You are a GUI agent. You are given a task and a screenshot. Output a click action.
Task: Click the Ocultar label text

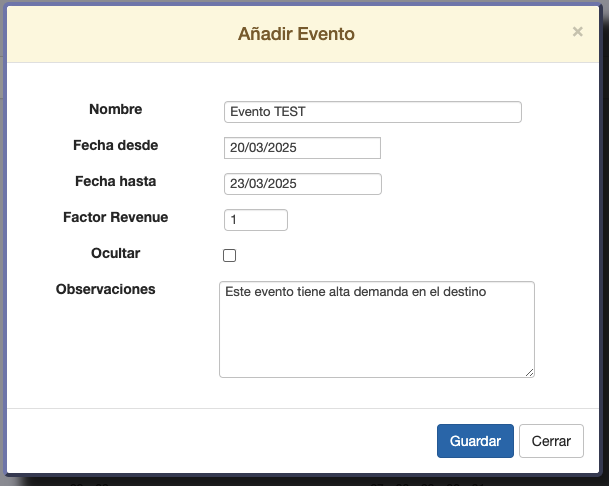[115, 253]
